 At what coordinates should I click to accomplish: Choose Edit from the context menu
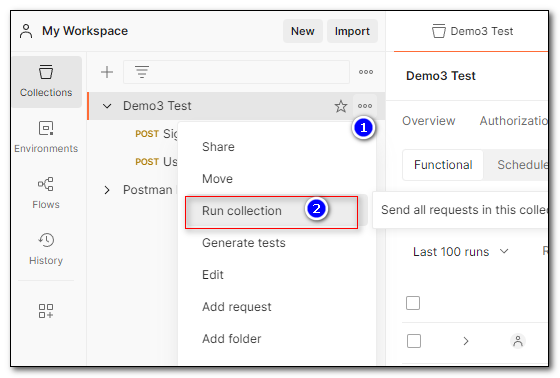click(x=212, y=275)
